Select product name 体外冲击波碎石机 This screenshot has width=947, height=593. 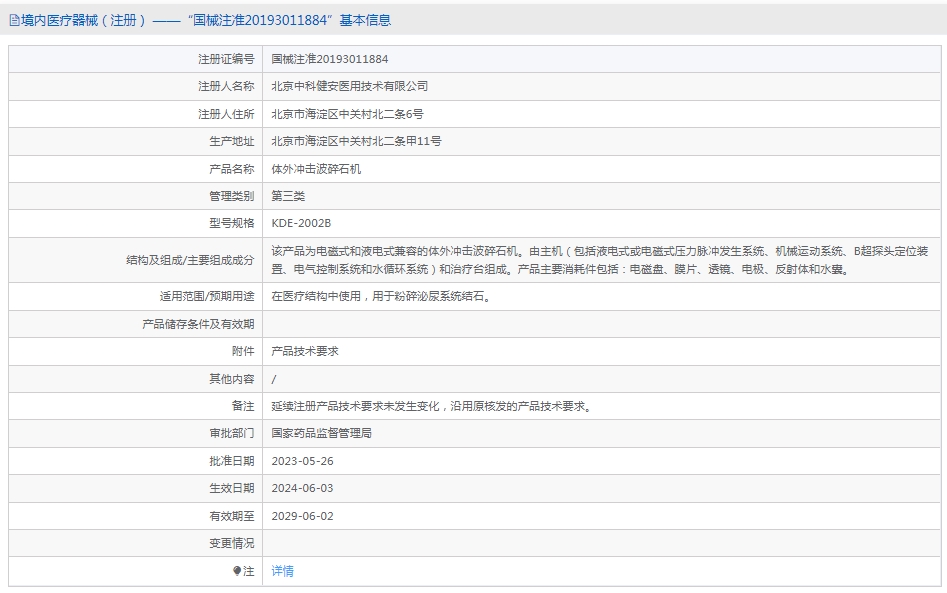[x=316, y=169]
